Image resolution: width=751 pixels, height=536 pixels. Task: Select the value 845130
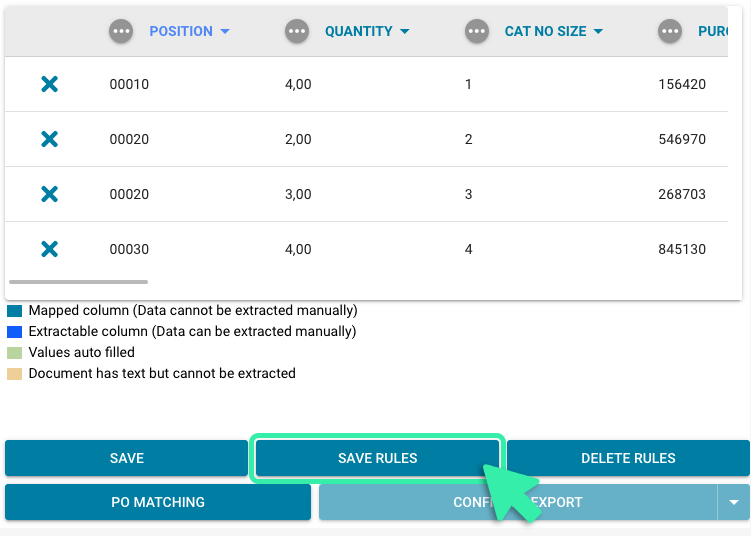point(682,249)
